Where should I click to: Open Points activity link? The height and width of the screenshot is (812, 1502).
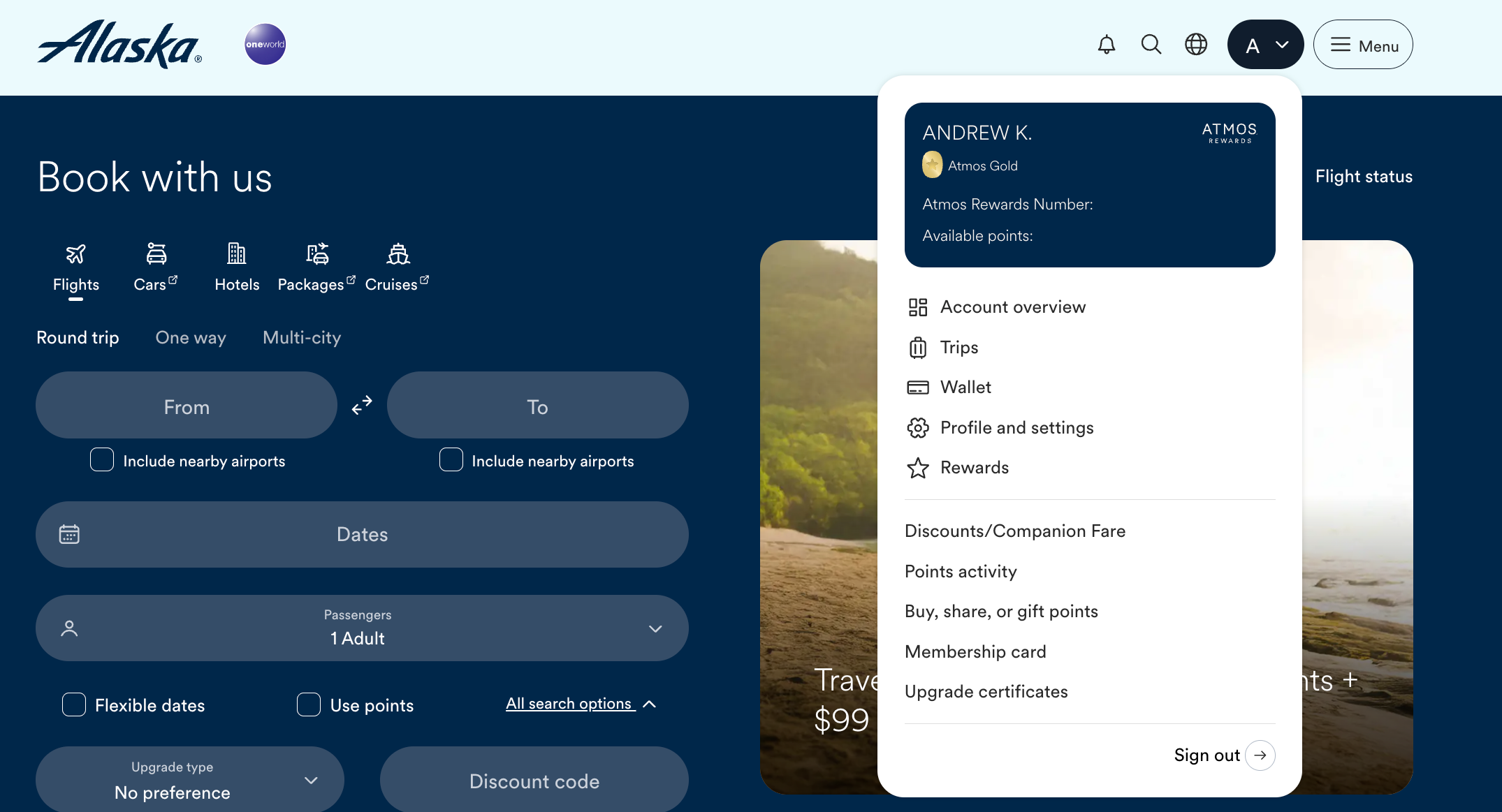click(961, 571)
